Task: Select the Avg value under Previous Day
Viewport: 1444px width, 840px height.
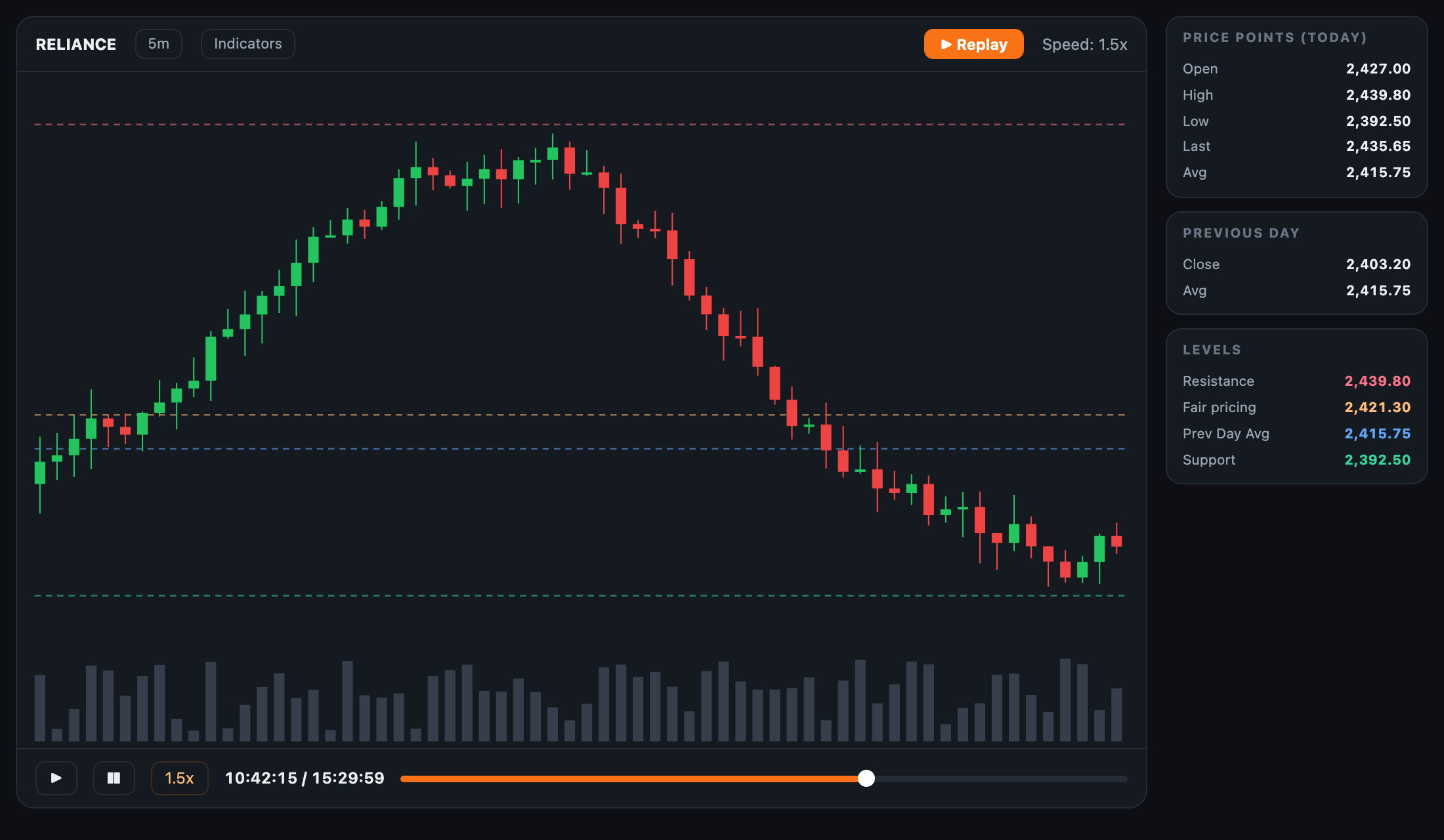Action: click(1378, 291)
